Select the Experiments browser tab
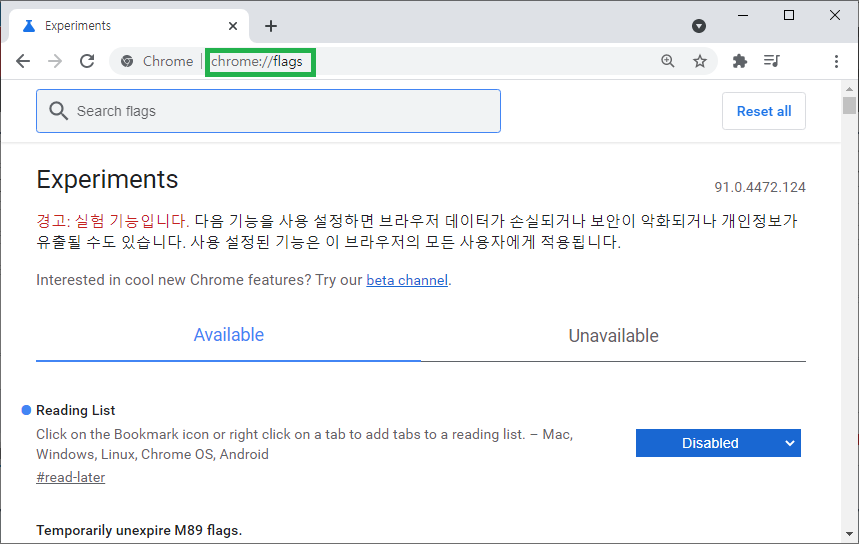This screenshot has width=859, height=544. pyautogui.click(x=130, y=26)
